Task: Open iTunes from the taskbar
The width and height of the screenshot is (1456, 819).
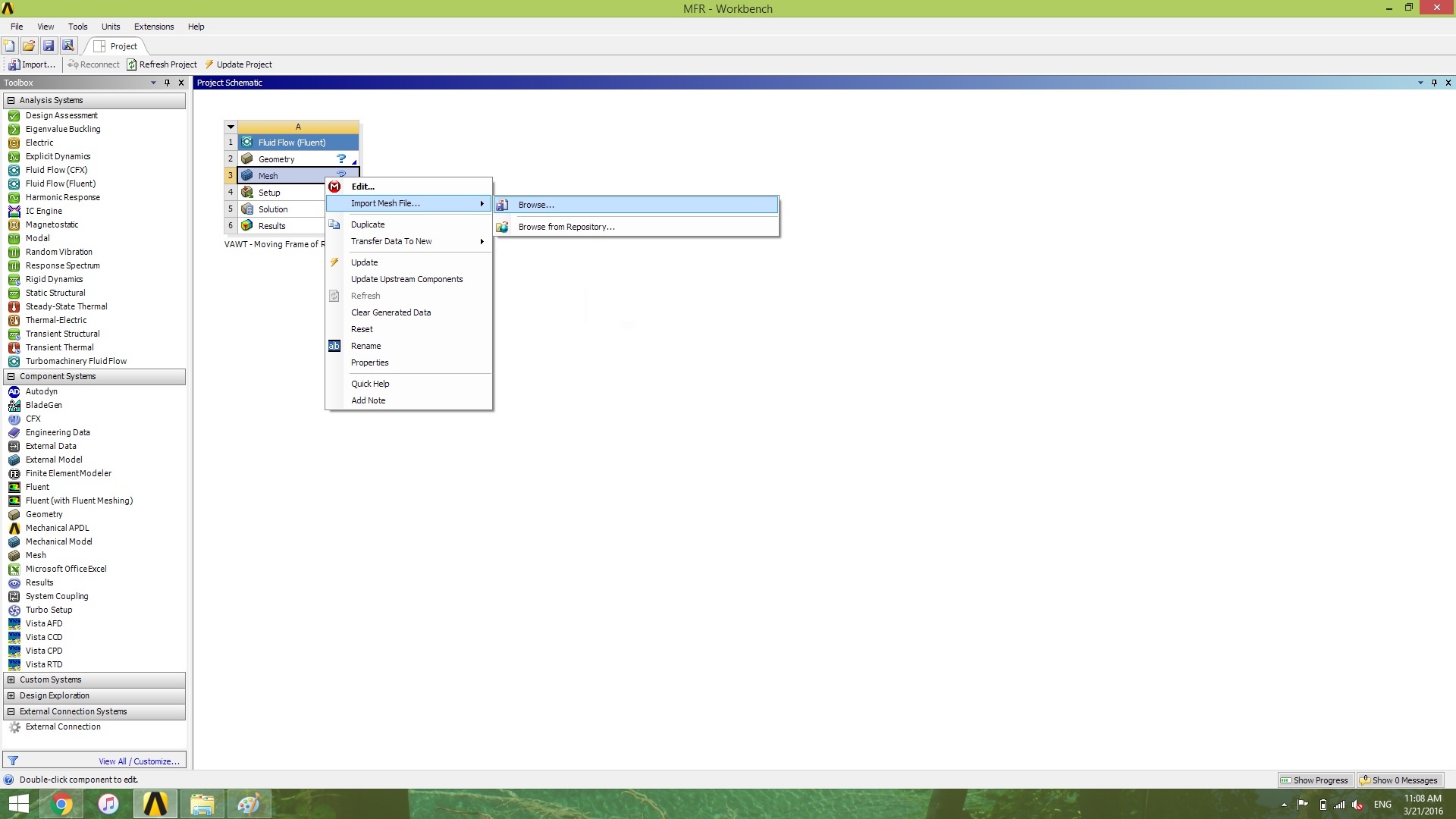Action: click(108, 804)
